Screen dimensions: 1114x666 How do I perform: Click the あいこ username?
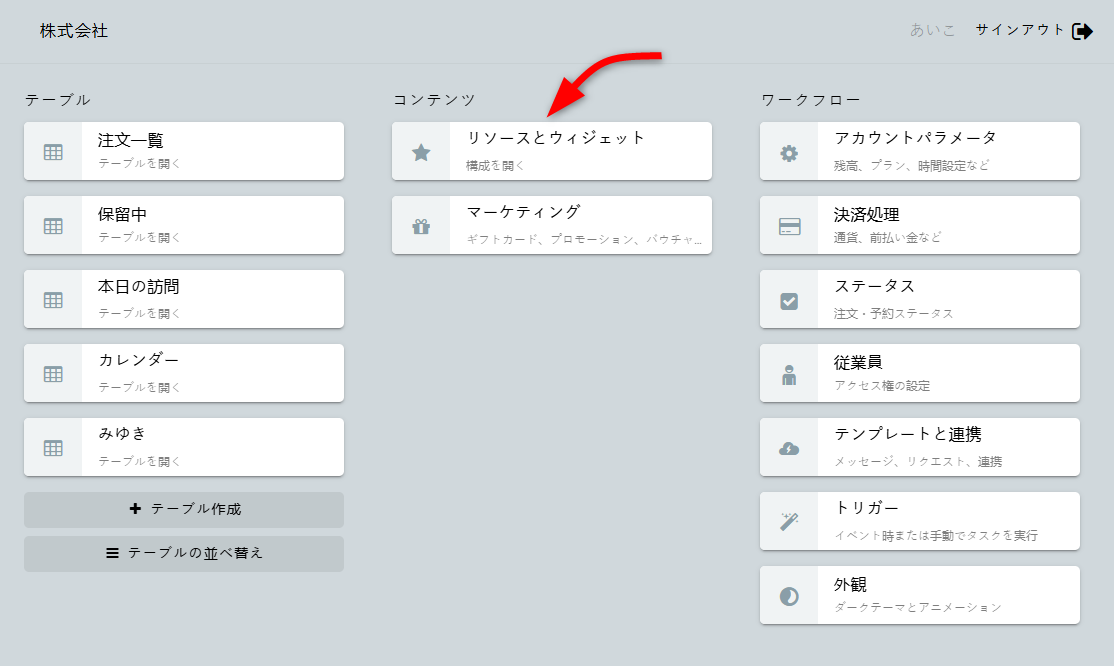tap(933, 30)
